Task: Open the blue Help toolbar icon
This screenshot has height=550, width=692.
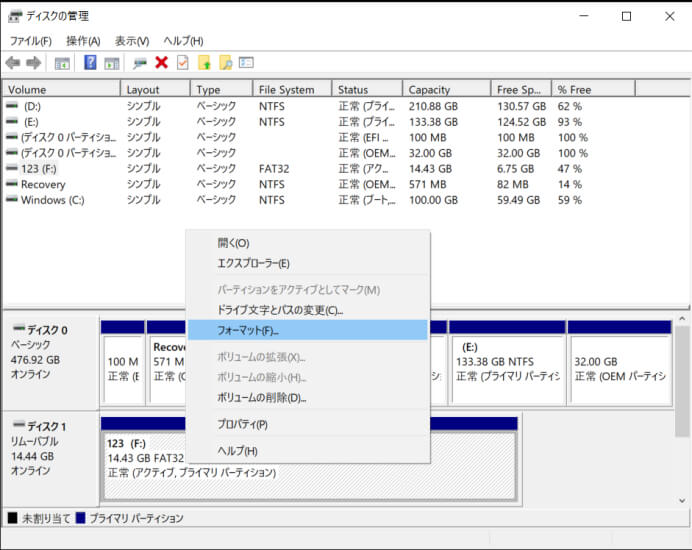Action: point(90,62)
